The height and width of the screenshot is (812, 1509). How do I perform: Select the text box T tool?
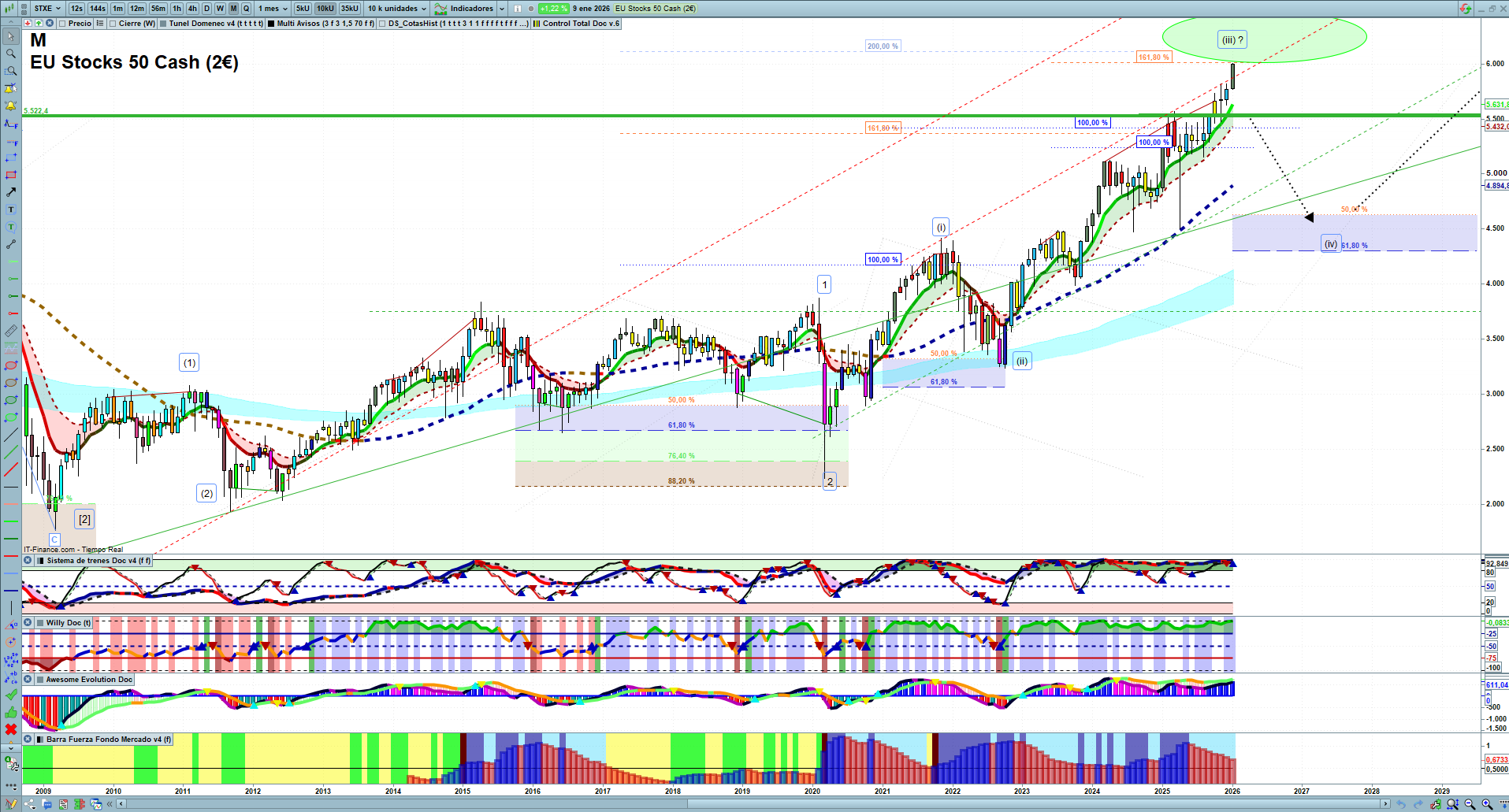point(11,209)
